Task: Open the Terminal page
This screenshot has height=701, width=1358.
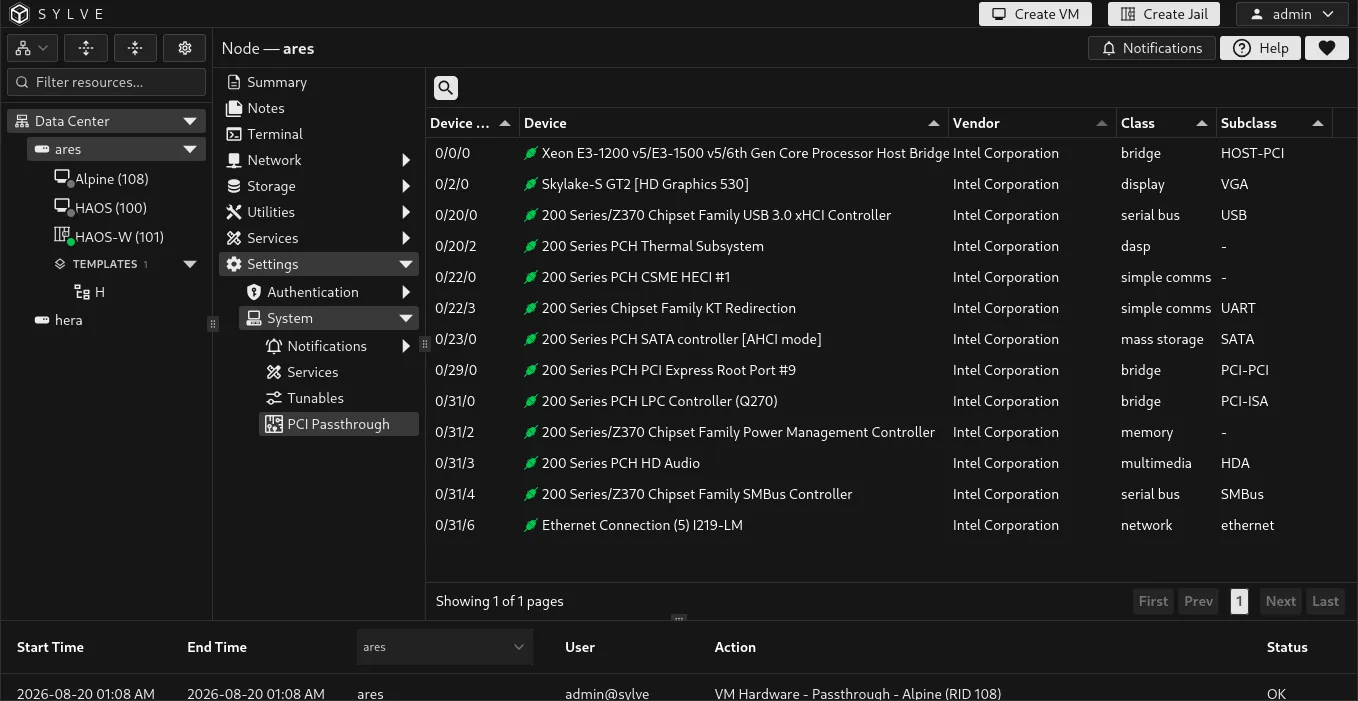Action: pos(275,134)
